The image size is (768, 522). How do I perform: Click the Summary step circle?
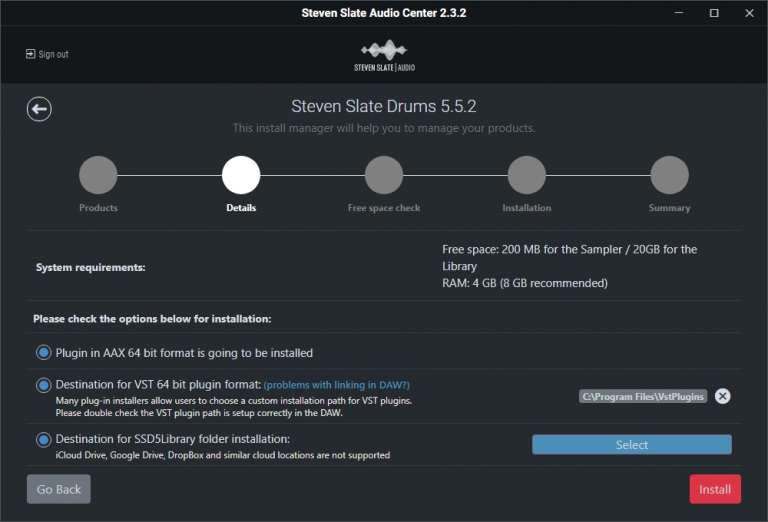point(669,175)
